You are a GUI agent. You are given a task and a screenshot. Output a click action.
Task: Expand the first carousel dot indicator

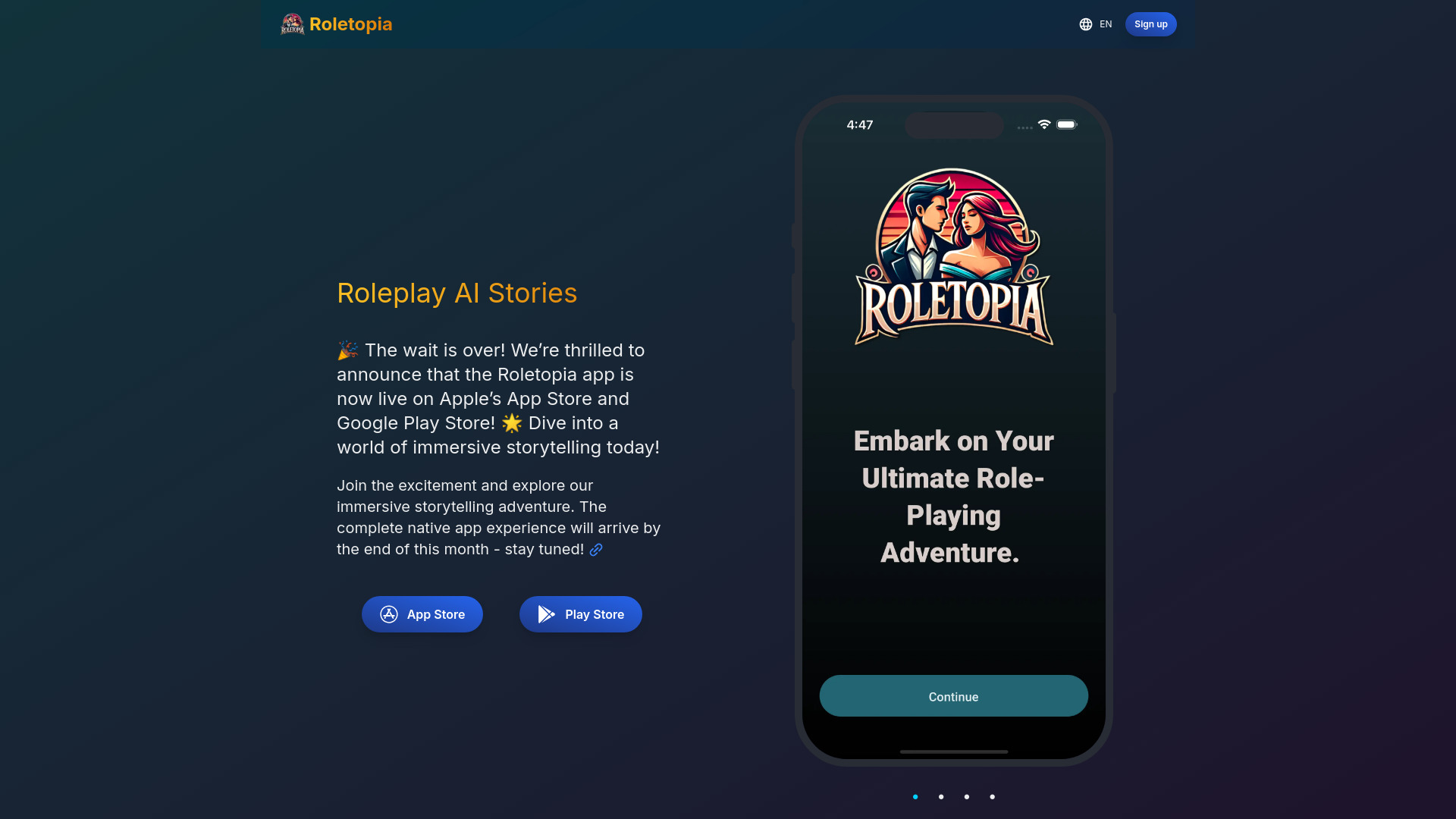(915, 796)
